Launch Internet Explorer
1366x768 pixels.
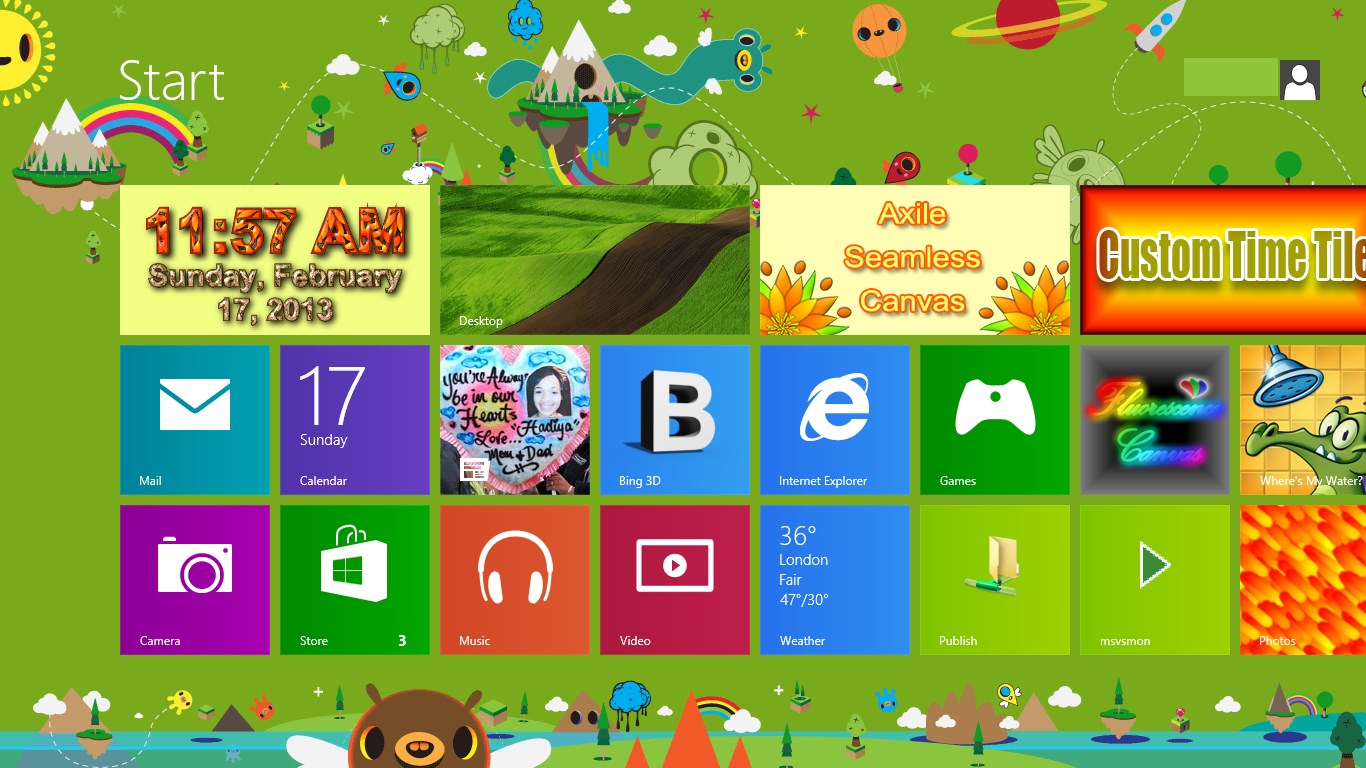[x=834, y=420]
